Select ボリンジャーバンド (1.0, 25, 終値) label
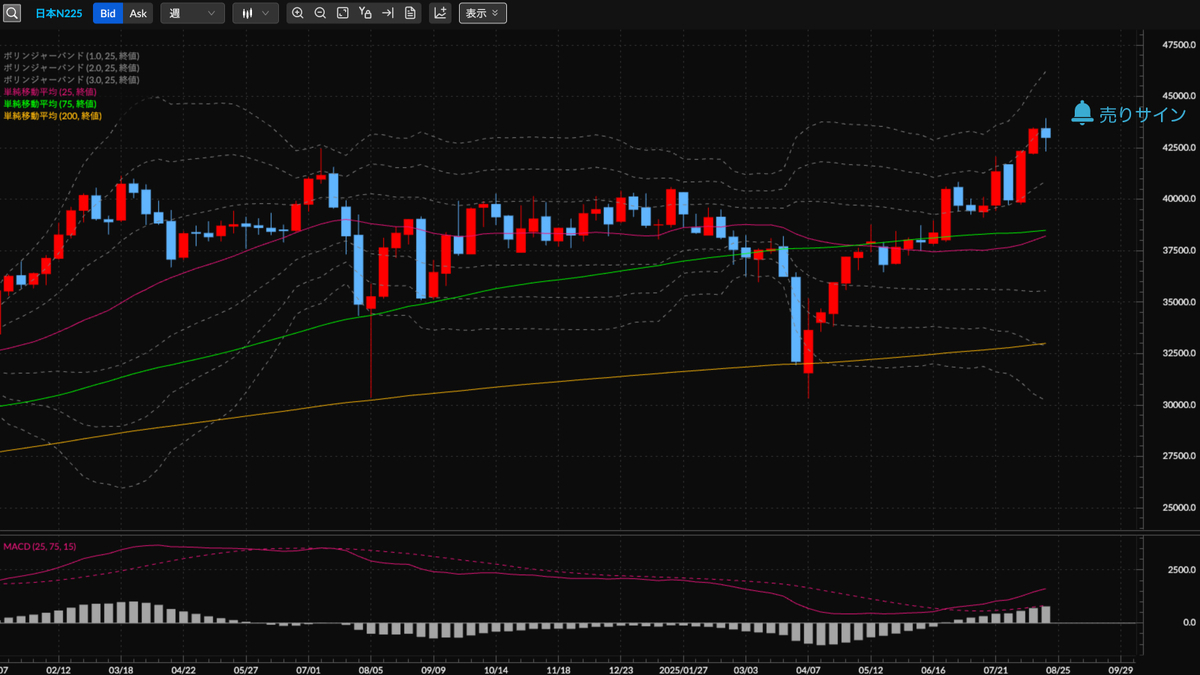 71,55
